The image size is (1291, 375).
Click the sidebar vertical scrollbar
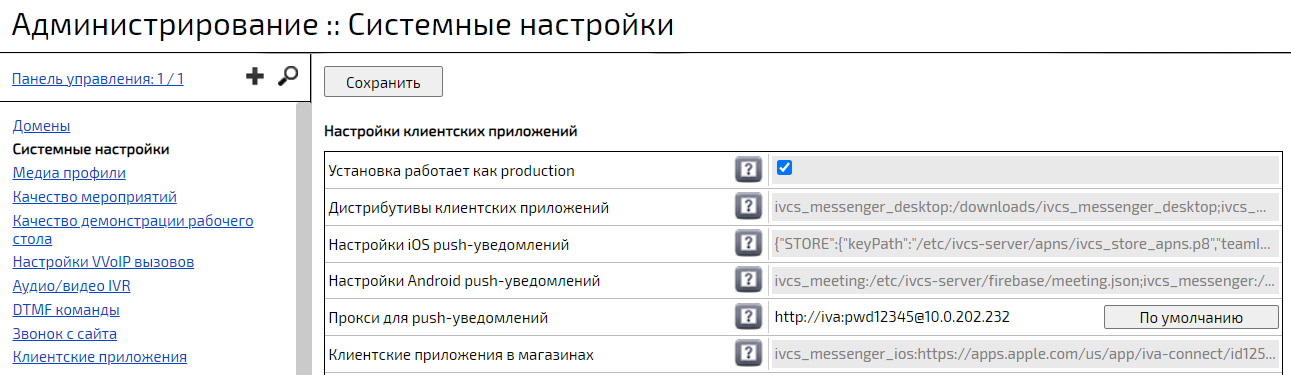tap(303, 238)
